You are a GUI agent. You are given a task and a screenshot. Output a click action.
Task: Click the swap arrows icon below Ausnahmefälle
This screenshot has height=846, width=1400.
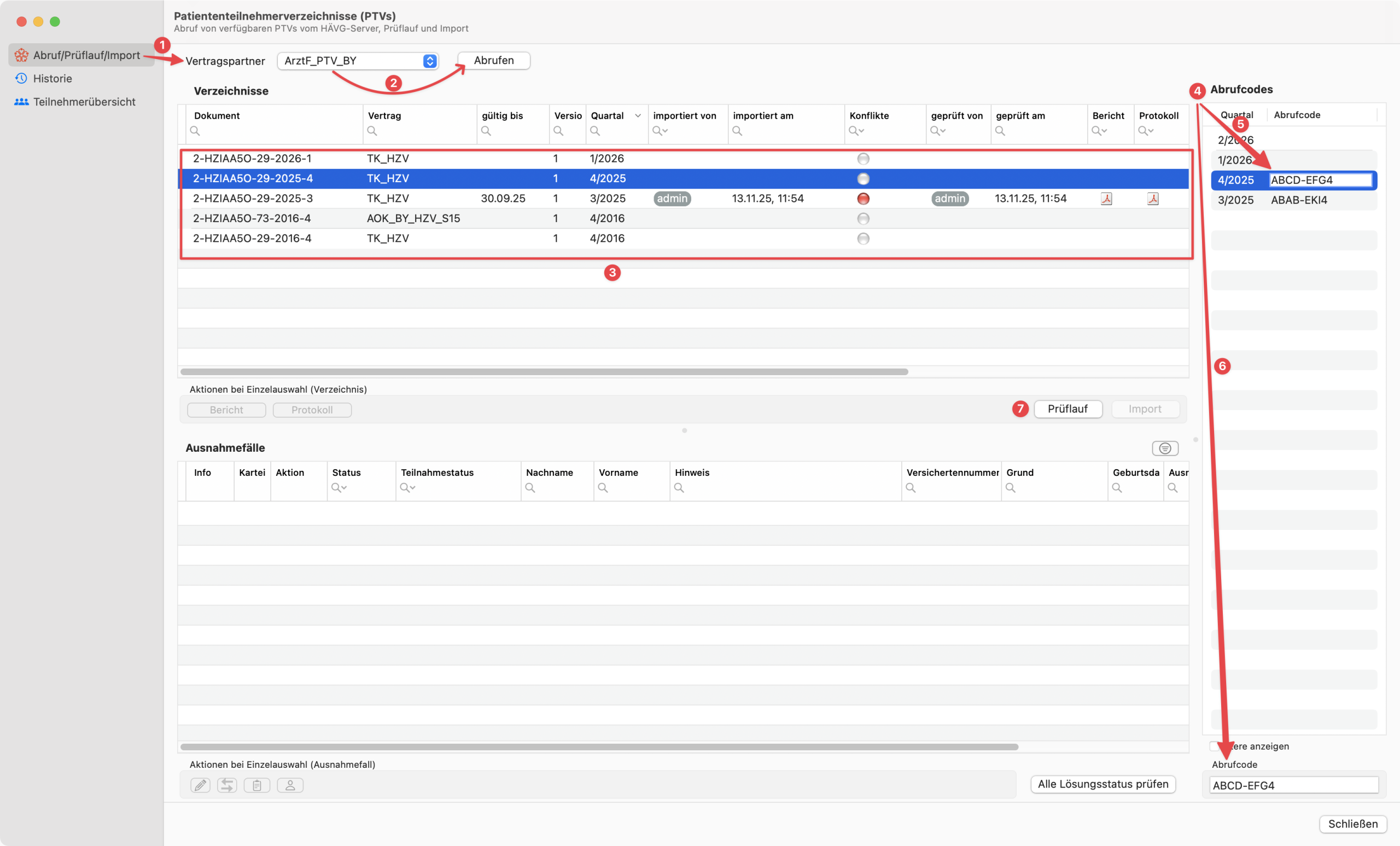(227, 785)
